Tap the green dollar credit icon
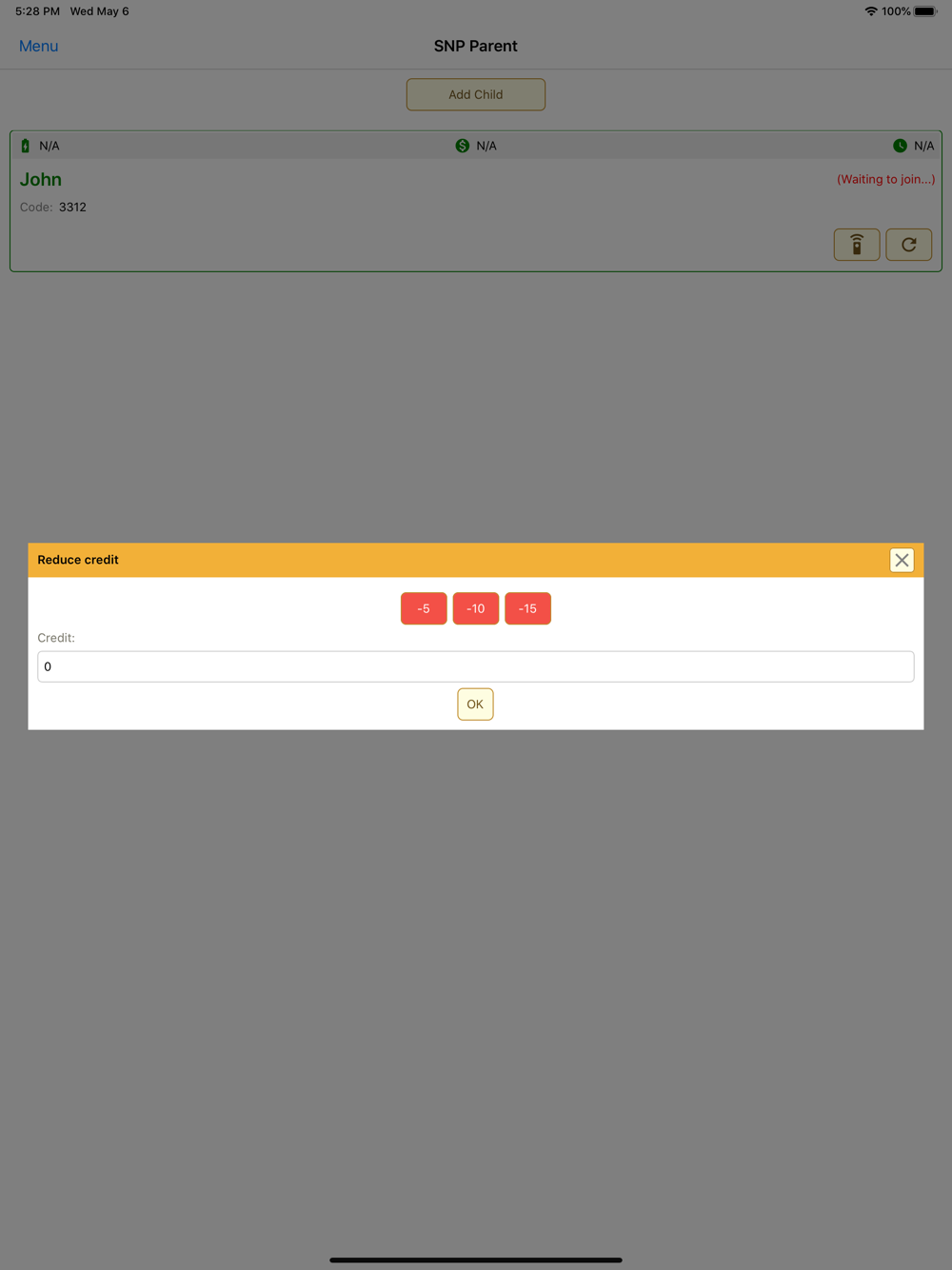Viewport: 952px width, 1270px height. (x=462, y=146)
